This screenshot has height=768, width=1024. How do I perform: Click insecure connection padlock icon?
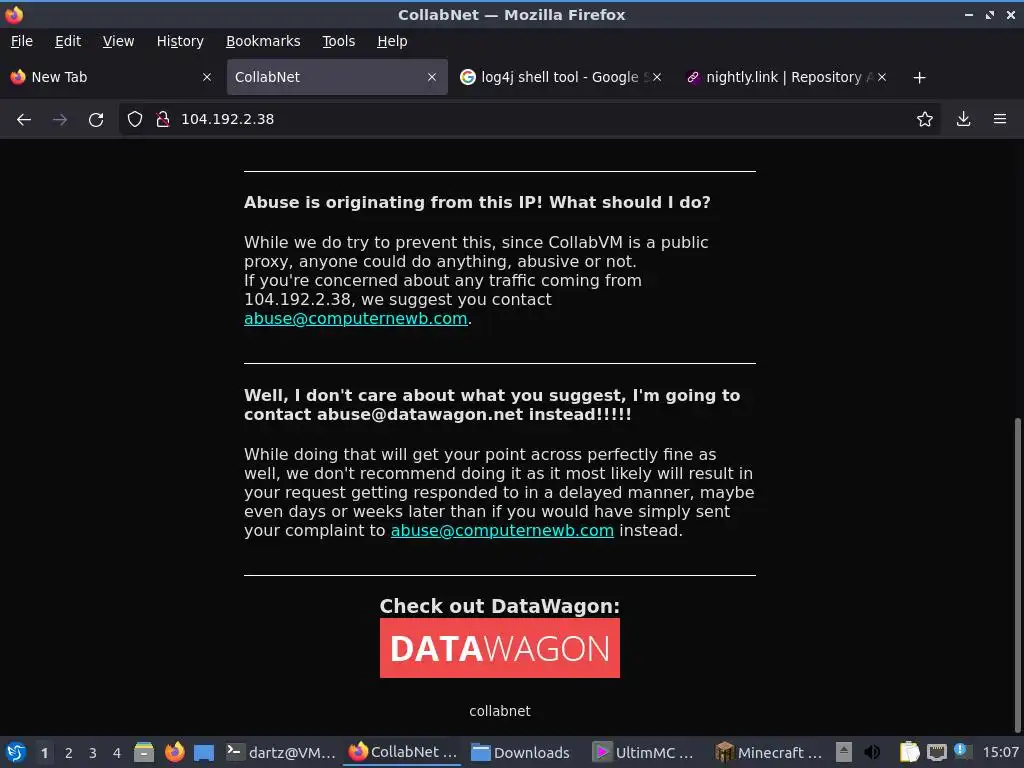coord(163,120)
